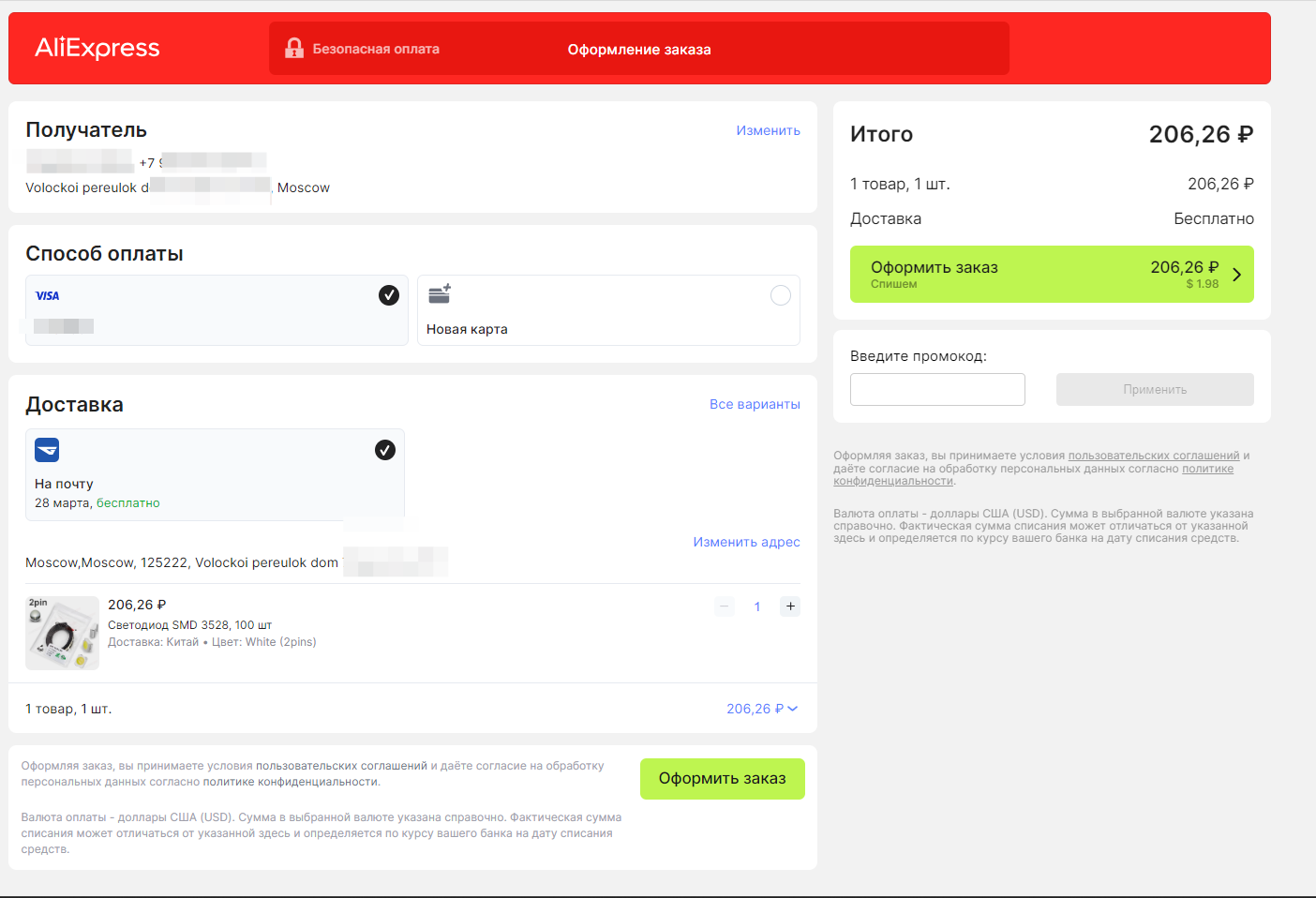This screenshot has width=1316, height=898.
Task: Decrease item quantity with minus button
Action: 725,606
